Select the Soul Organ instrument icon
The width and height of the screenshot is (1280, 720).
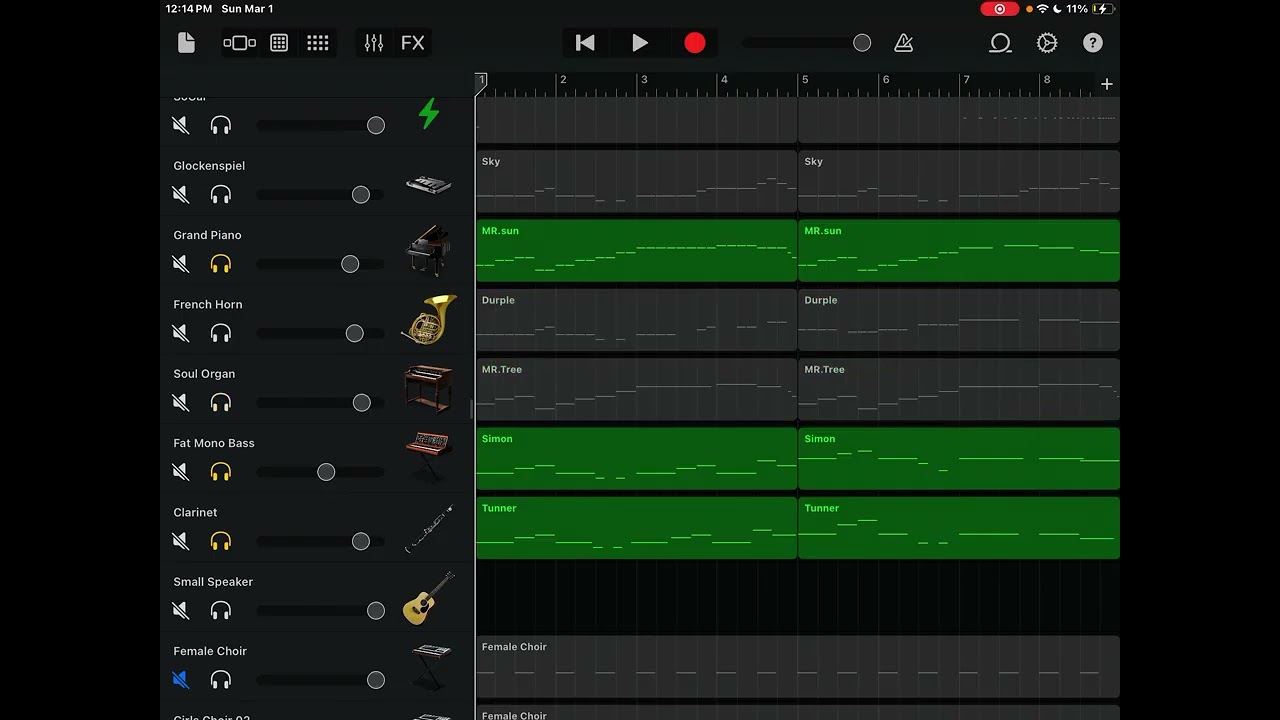(x=429, y=389)
